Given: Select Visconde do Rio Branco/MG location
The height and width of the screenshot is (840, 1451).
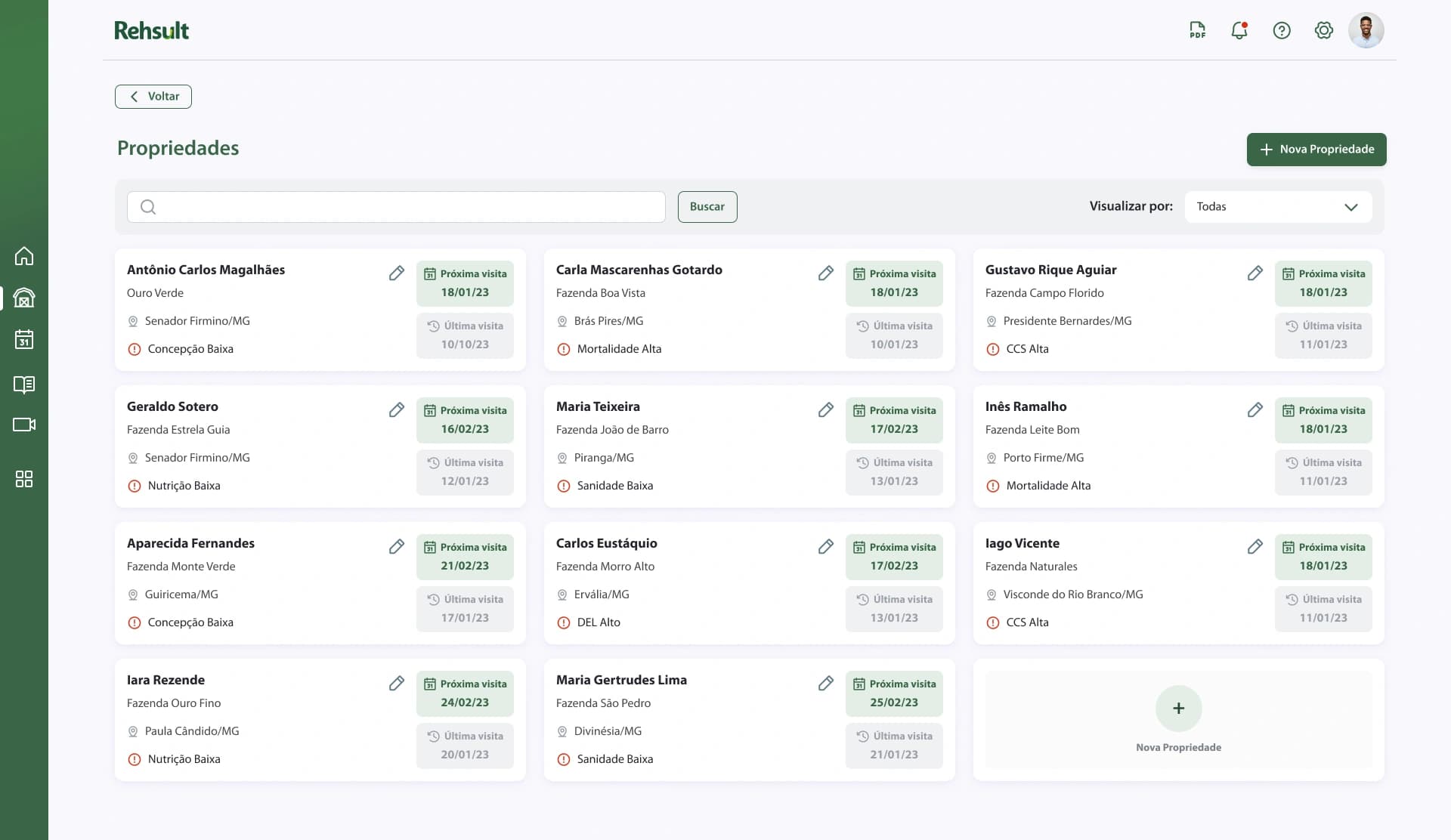Looking at the screenshot, I should 1073,594.
